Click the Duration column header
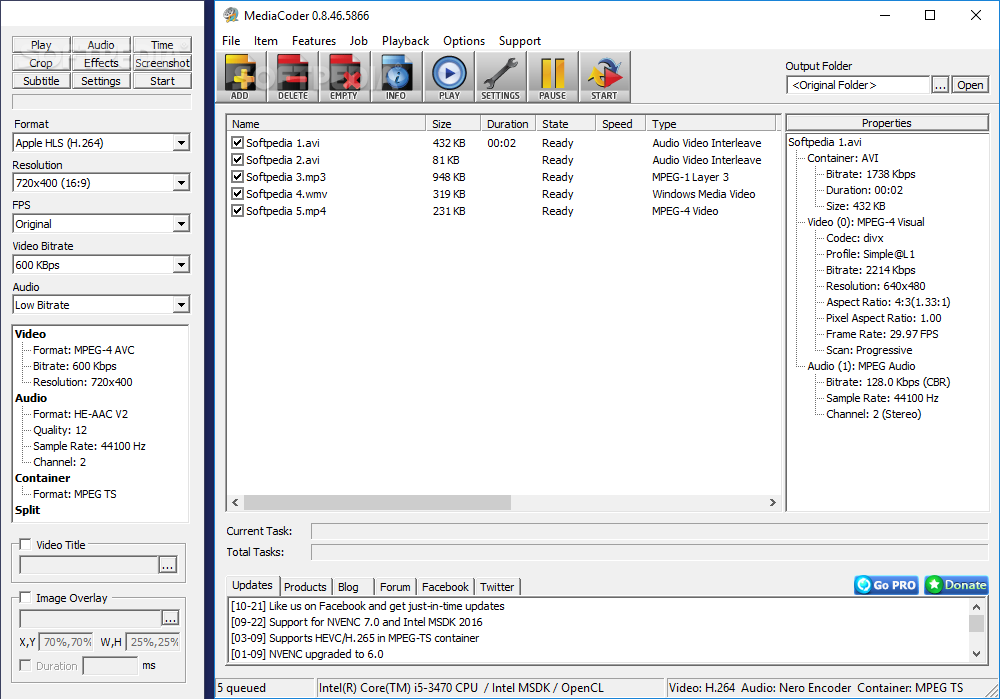The height and width of the screenshot is (699, 1000). point(508,124)
